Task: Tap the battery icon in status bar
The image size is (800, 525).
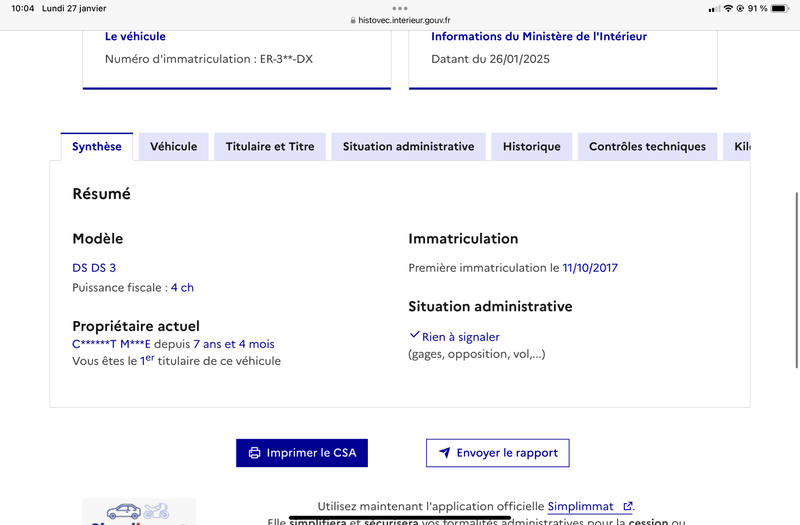Action: click(x=780, y=8)
